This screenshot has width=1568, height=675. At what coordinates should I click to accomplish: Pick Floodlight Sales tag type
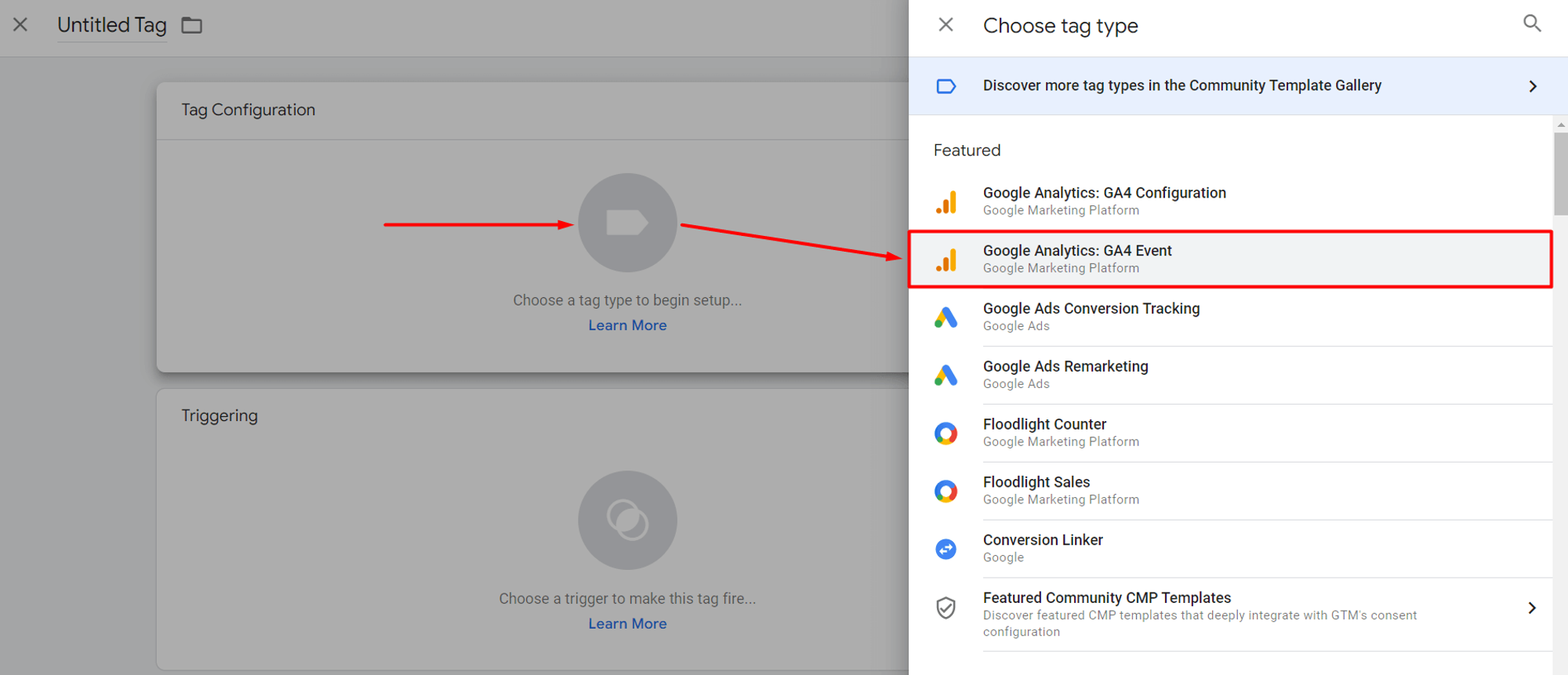tap(1230, 491)
